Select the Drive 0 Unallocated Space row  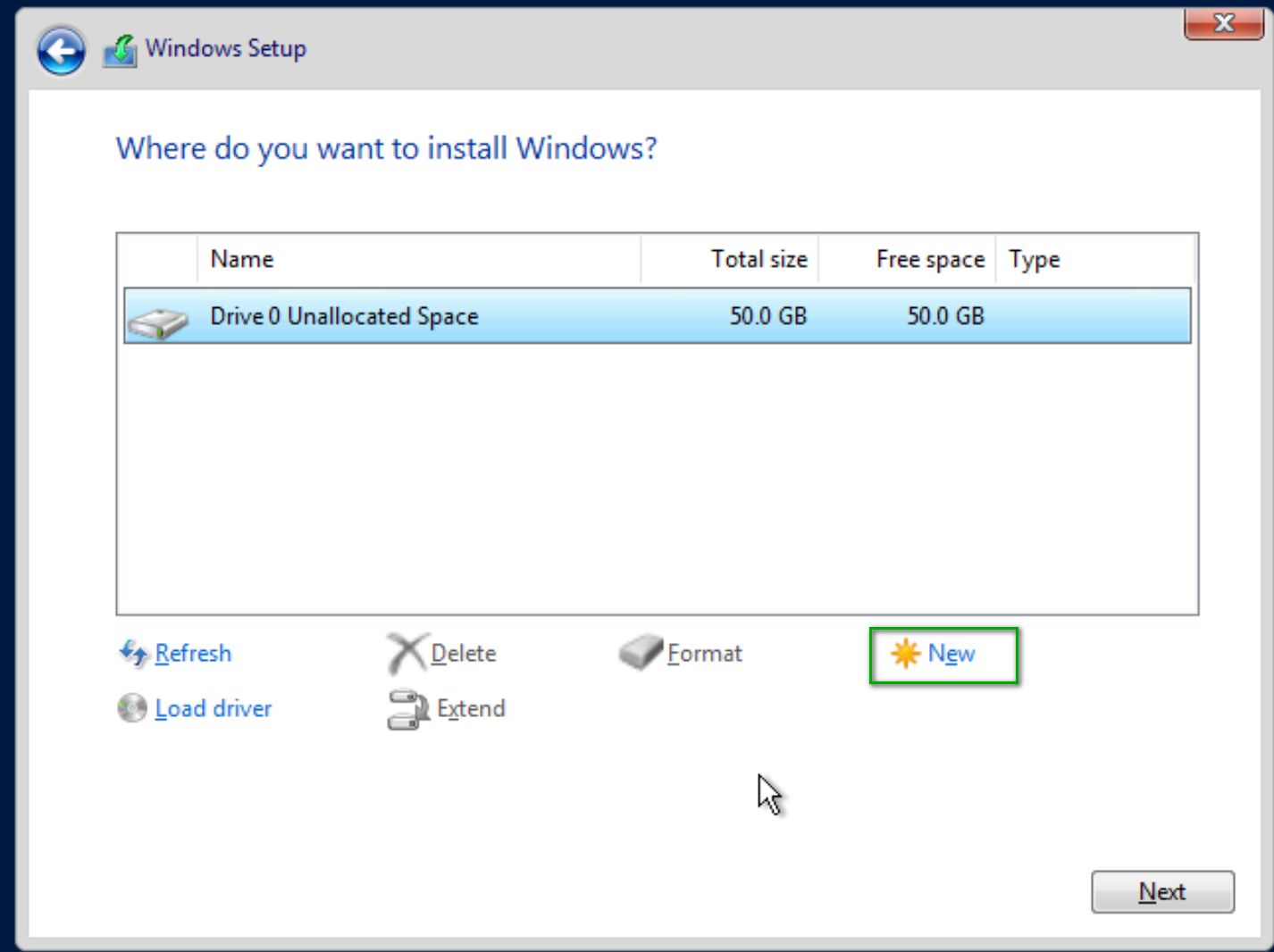pyautogui.click(x=536, y=315)
